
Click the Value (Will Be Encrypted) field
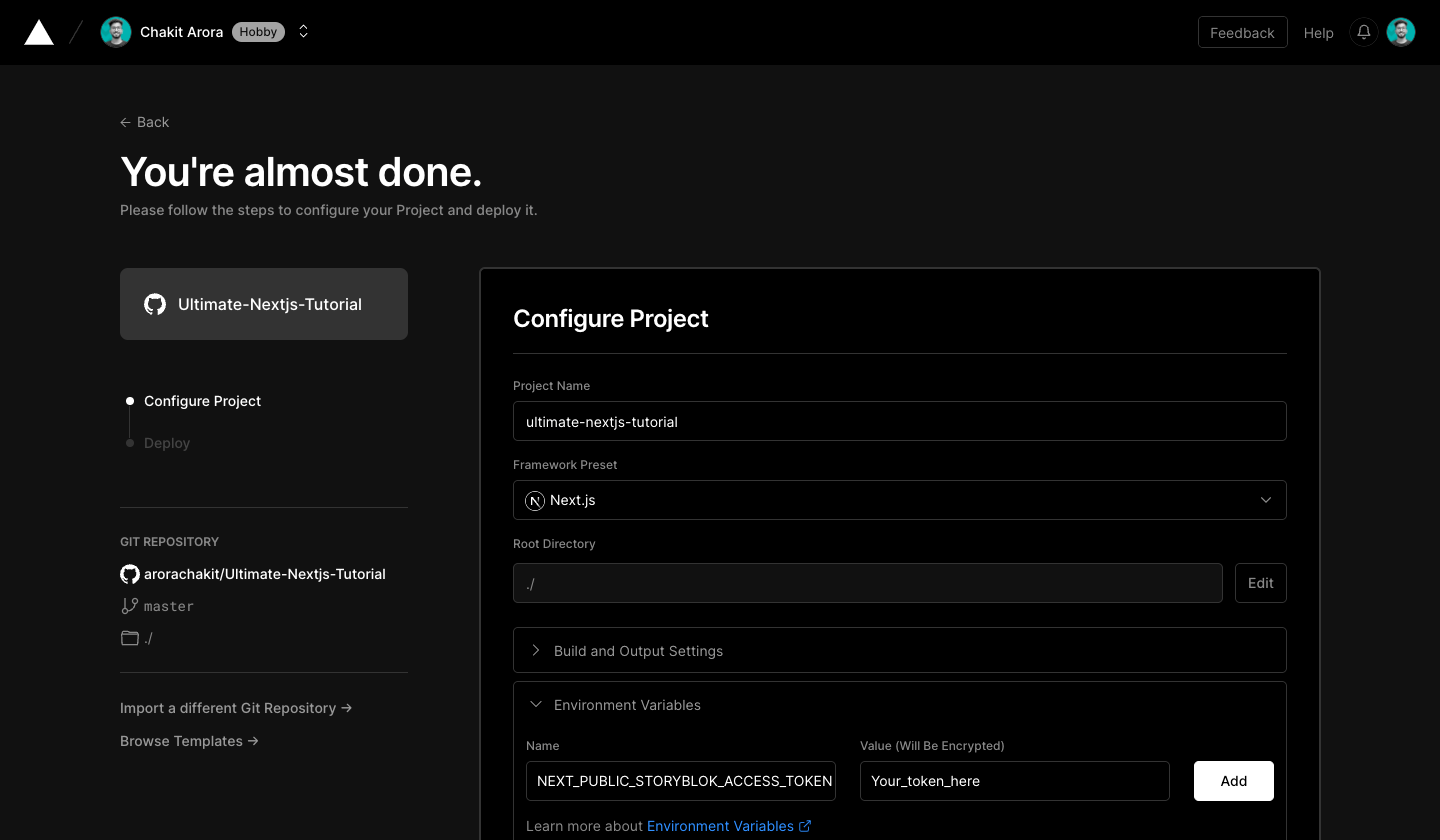point(1015,781)
